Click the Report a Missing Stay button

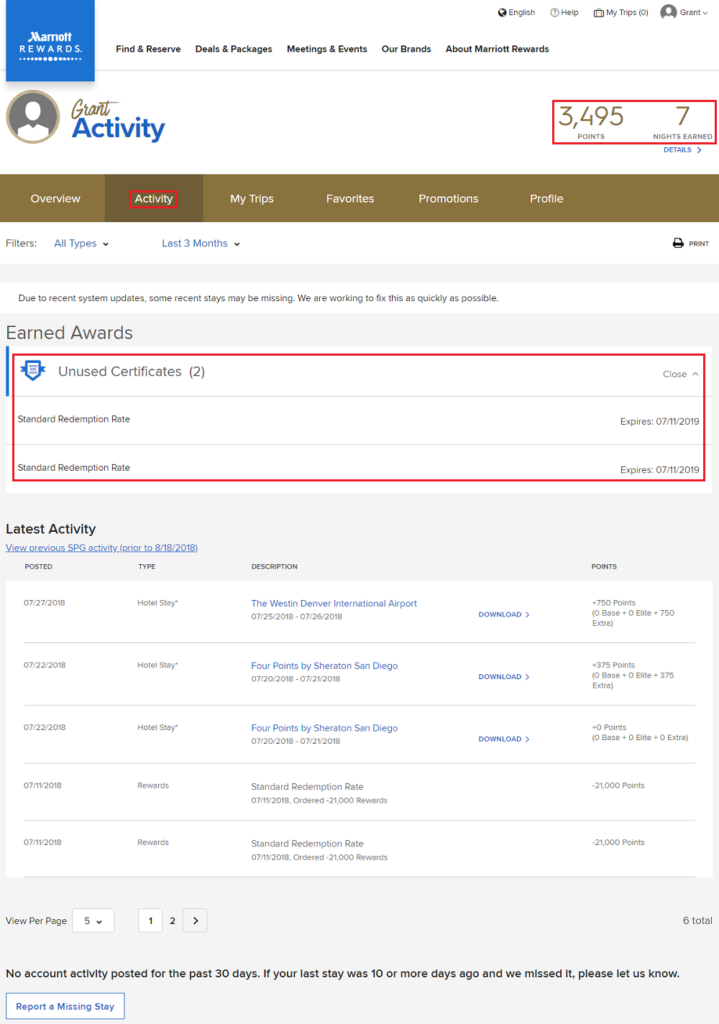click(65, 1006)
